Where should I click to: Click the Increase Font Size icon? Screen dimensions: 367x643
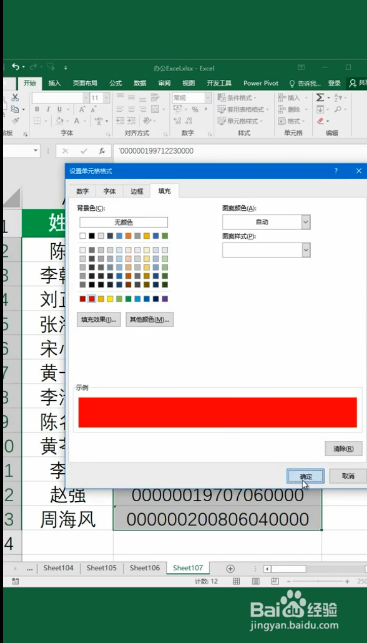click(x=82, y=109)
